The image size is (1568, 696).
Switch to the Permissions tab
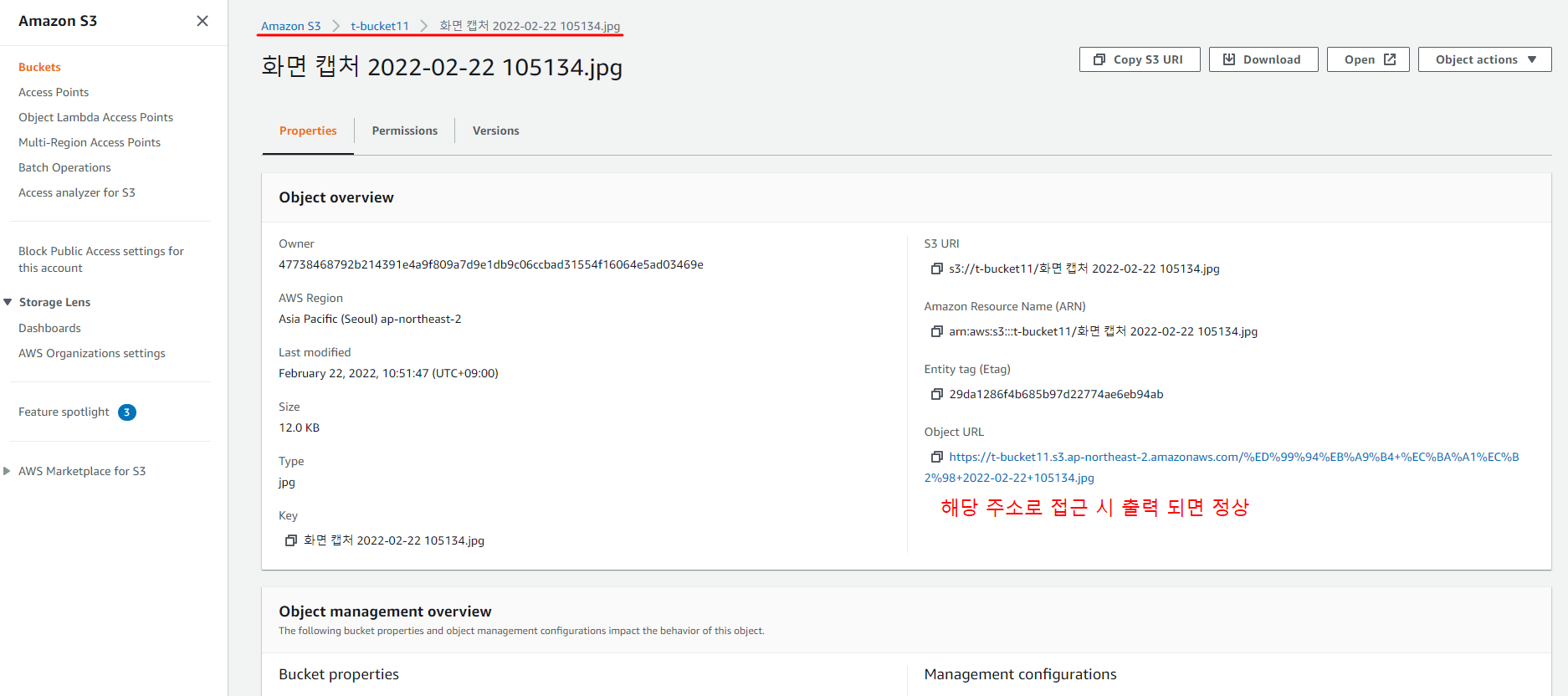(405, 130)
